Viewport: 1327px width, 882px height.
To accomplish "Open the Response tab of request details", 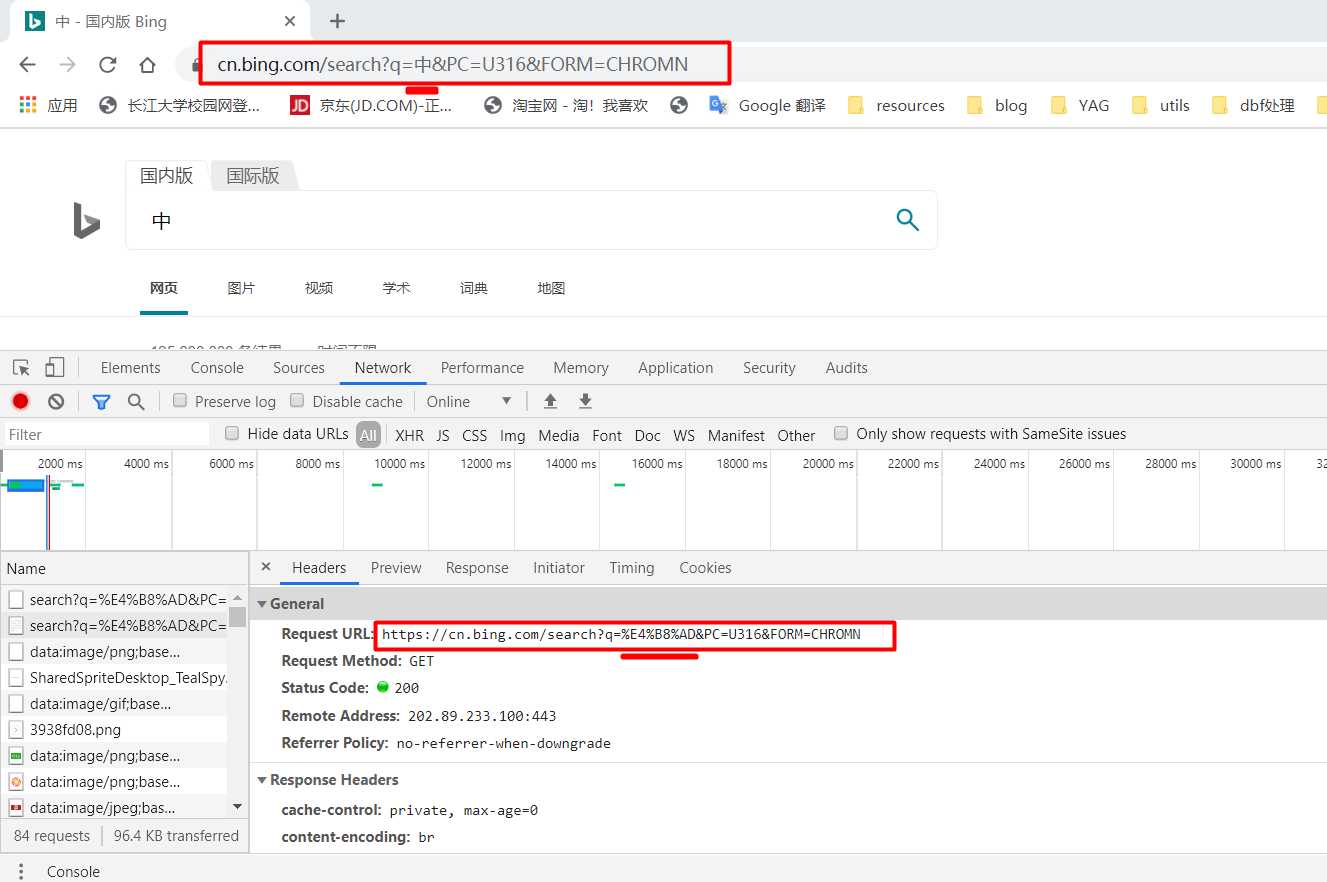I will [477, 567].
